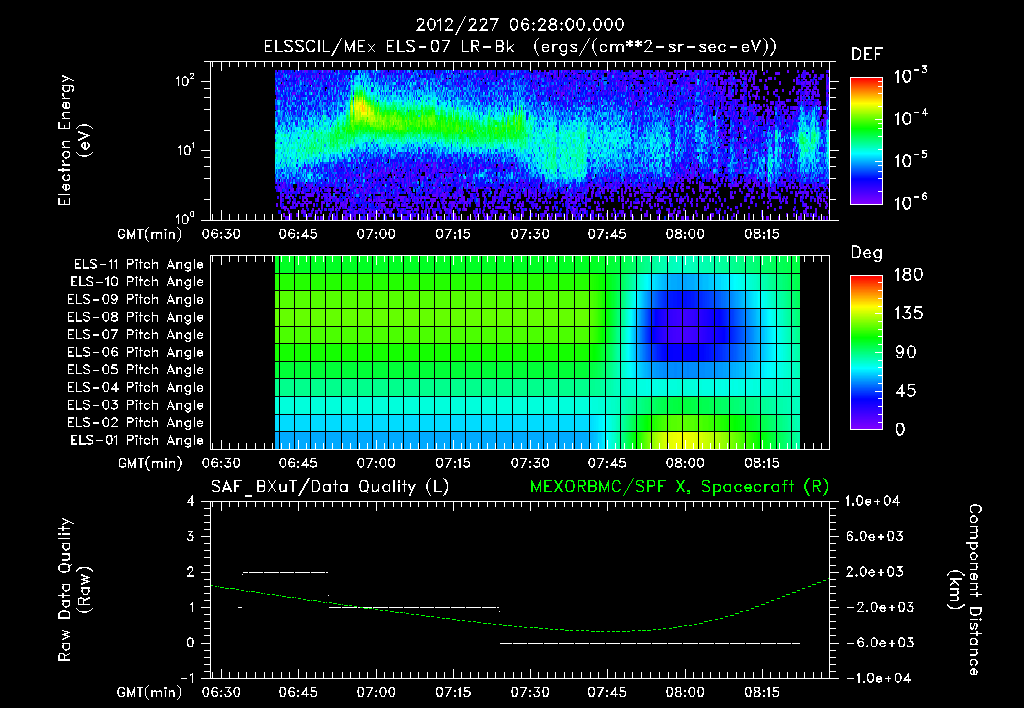Image resolution: width=1024 pixels, height=708 pixels.
Task: Select the ELS-10 Pitch Angle row label
Action: point(137,282)
